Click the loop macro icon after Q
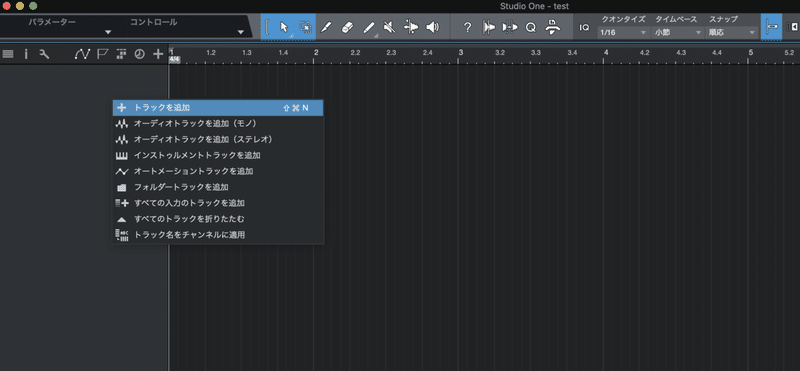The height and width of the screenshot is (371, 800). 552,27
